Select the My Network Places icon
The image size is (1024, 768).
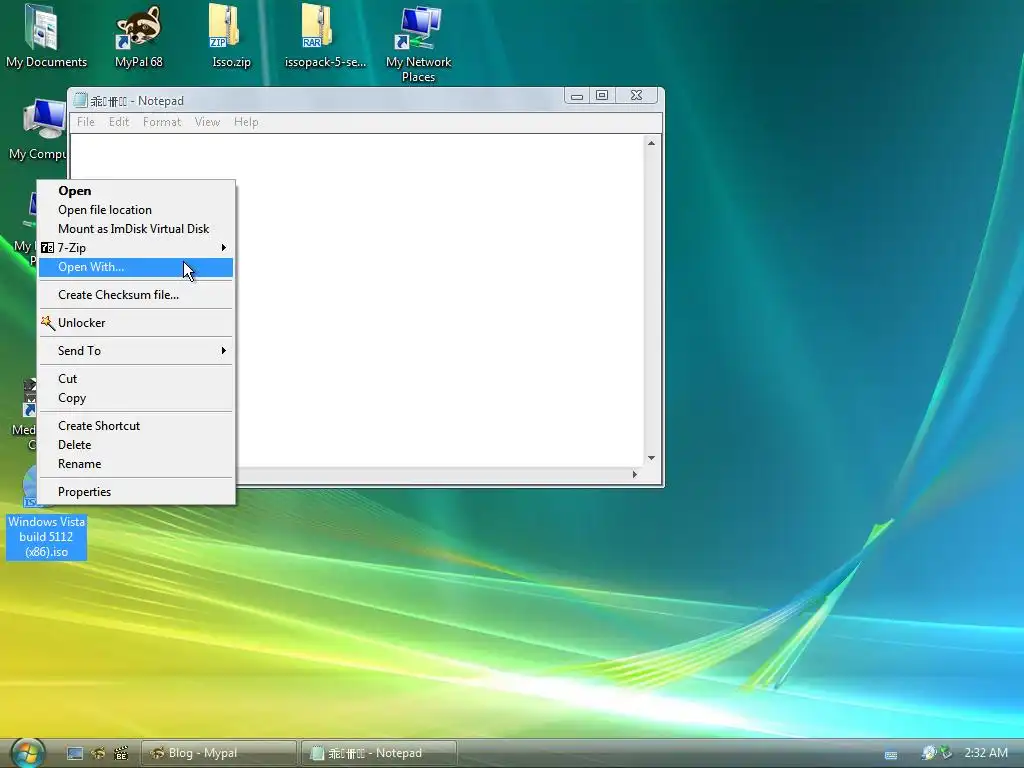pos(418,43)
